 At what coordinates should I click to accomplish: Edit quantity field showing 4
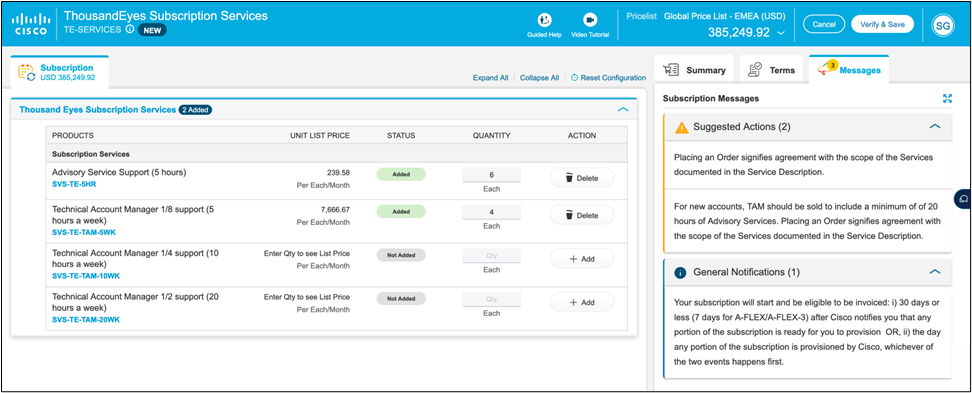(492, 212)
